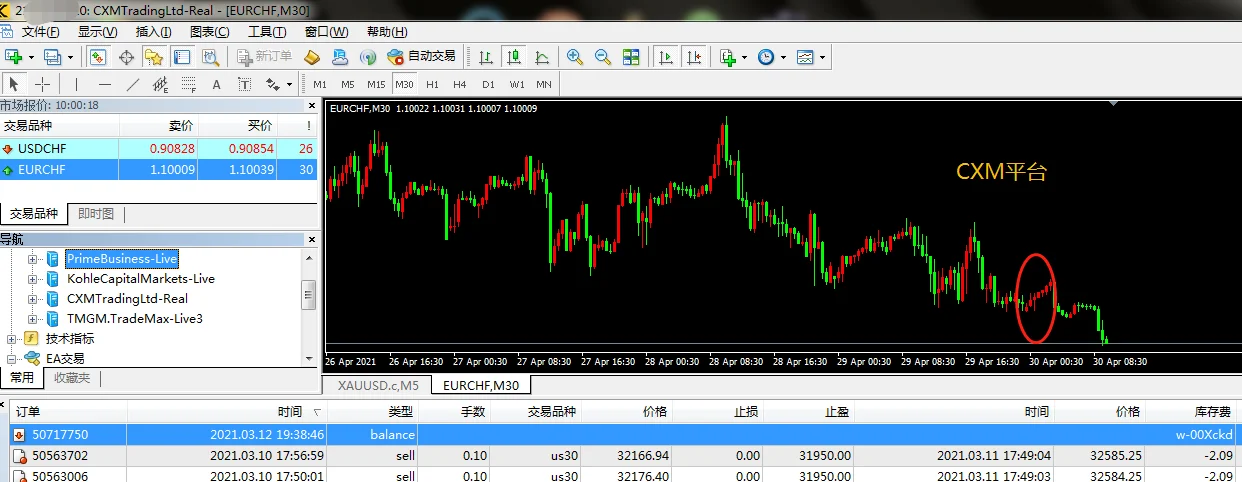Choose the trendline drawing tool
Screen dimensions: 1242x482
point(132,84)
